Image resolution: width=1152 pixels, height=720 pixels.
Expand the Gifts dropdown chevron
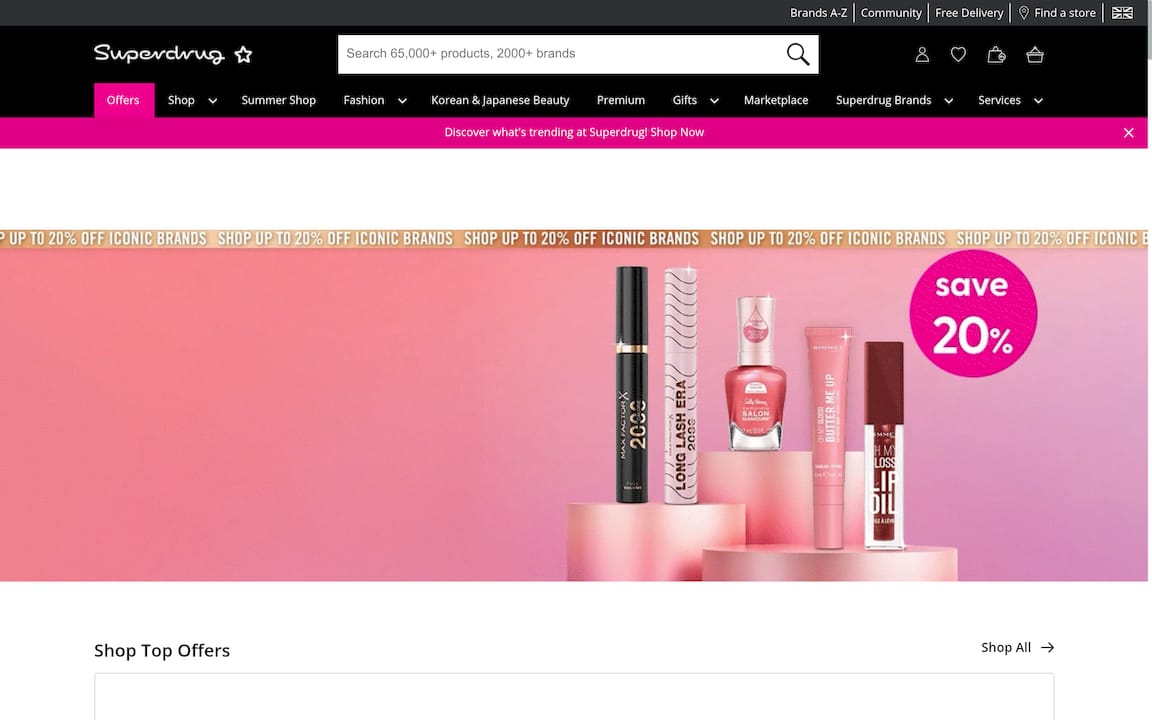coord(714,101)
